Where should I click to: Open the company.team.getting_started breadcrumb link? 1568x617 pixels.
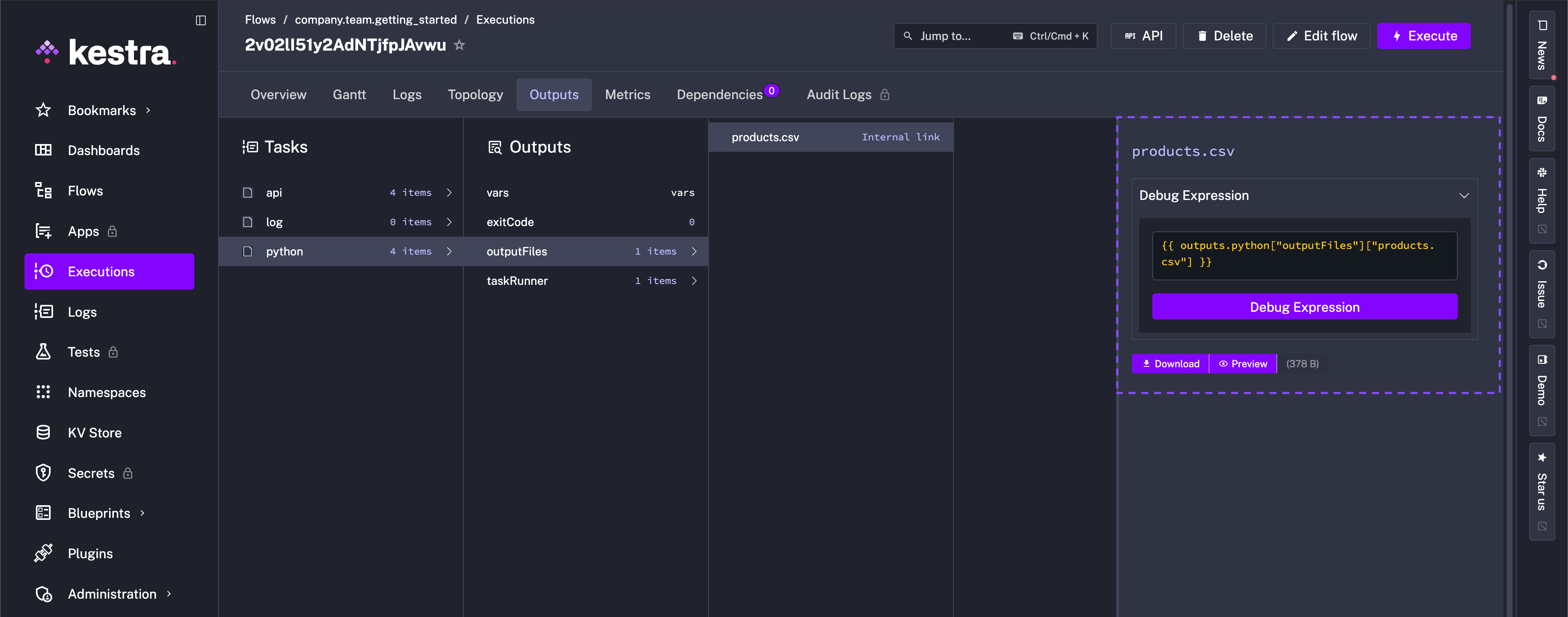(375, 20)
